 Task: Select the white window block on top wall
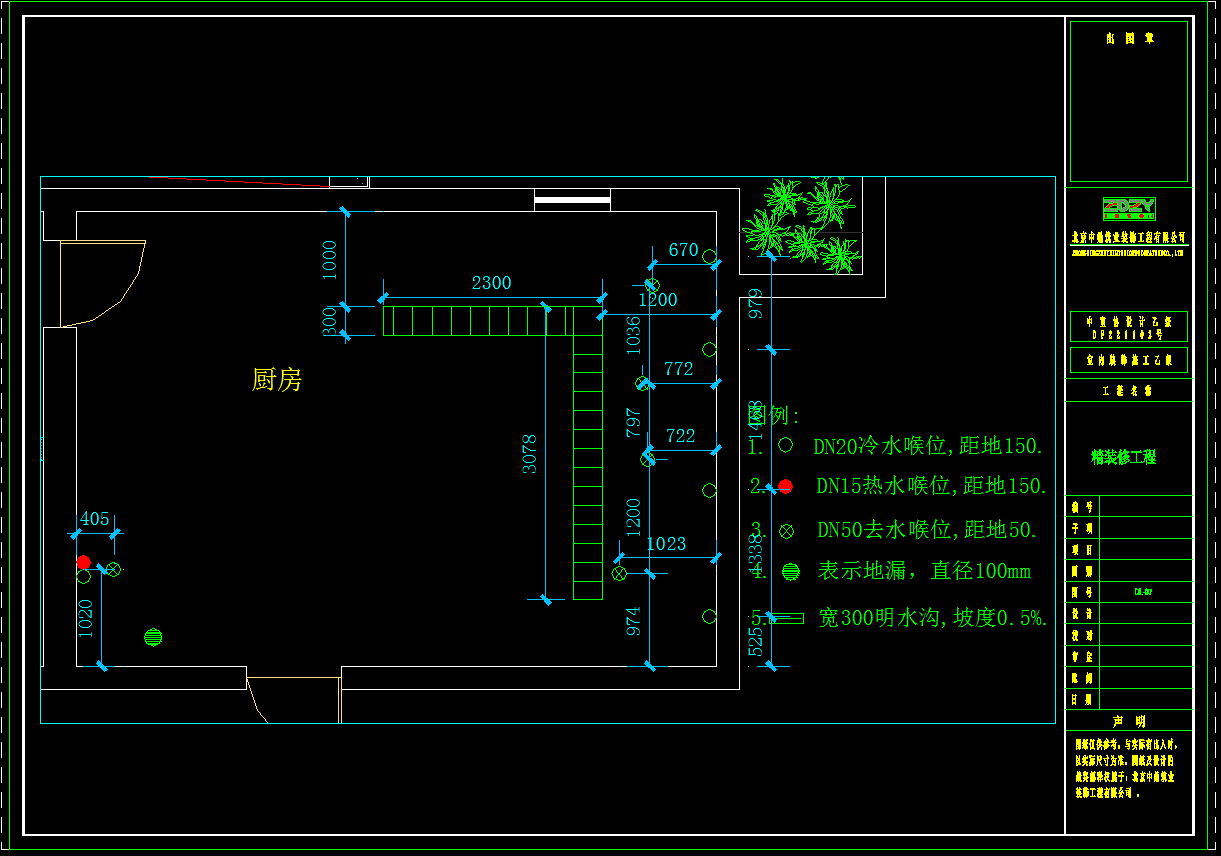click(572, 200)
